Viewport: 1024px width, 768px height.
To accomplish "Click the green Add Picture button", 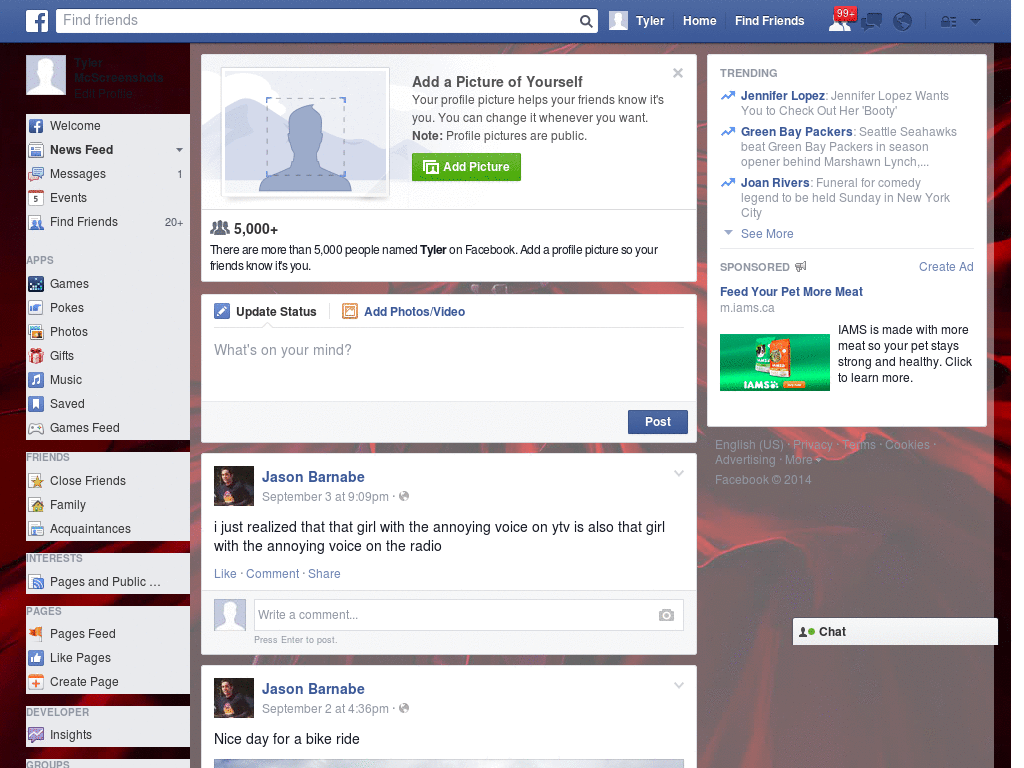I will pos(466,167).
